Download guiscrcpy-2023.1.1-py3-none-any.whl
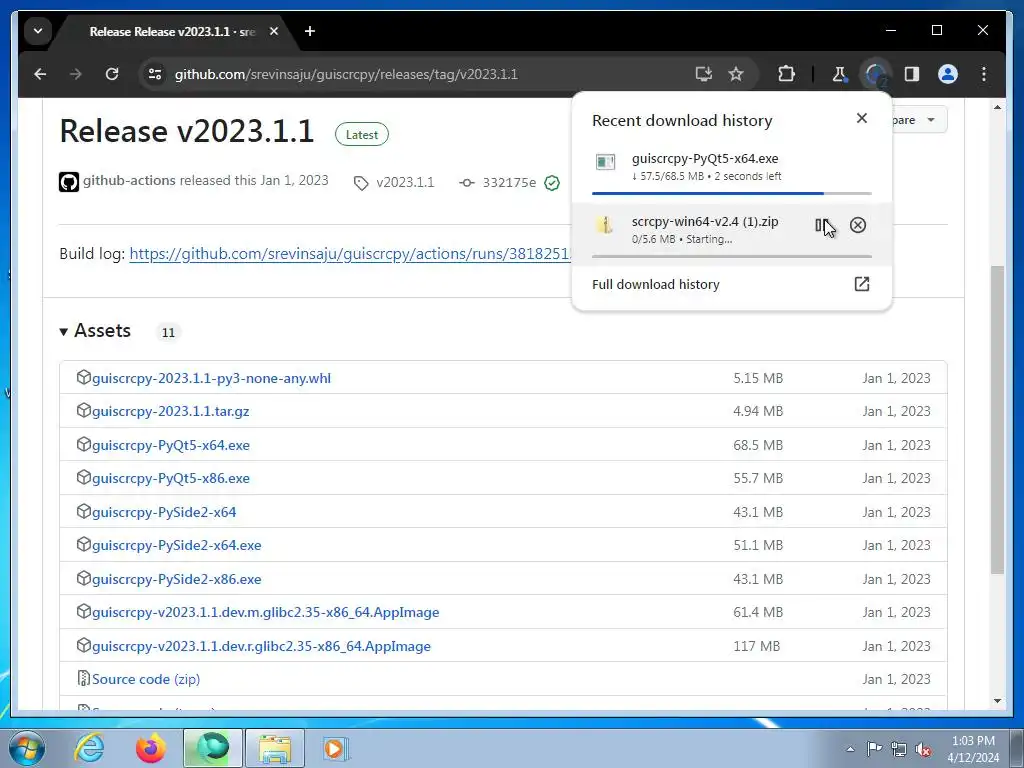This screenshot has width=1024, height=768. click(212, 378)
